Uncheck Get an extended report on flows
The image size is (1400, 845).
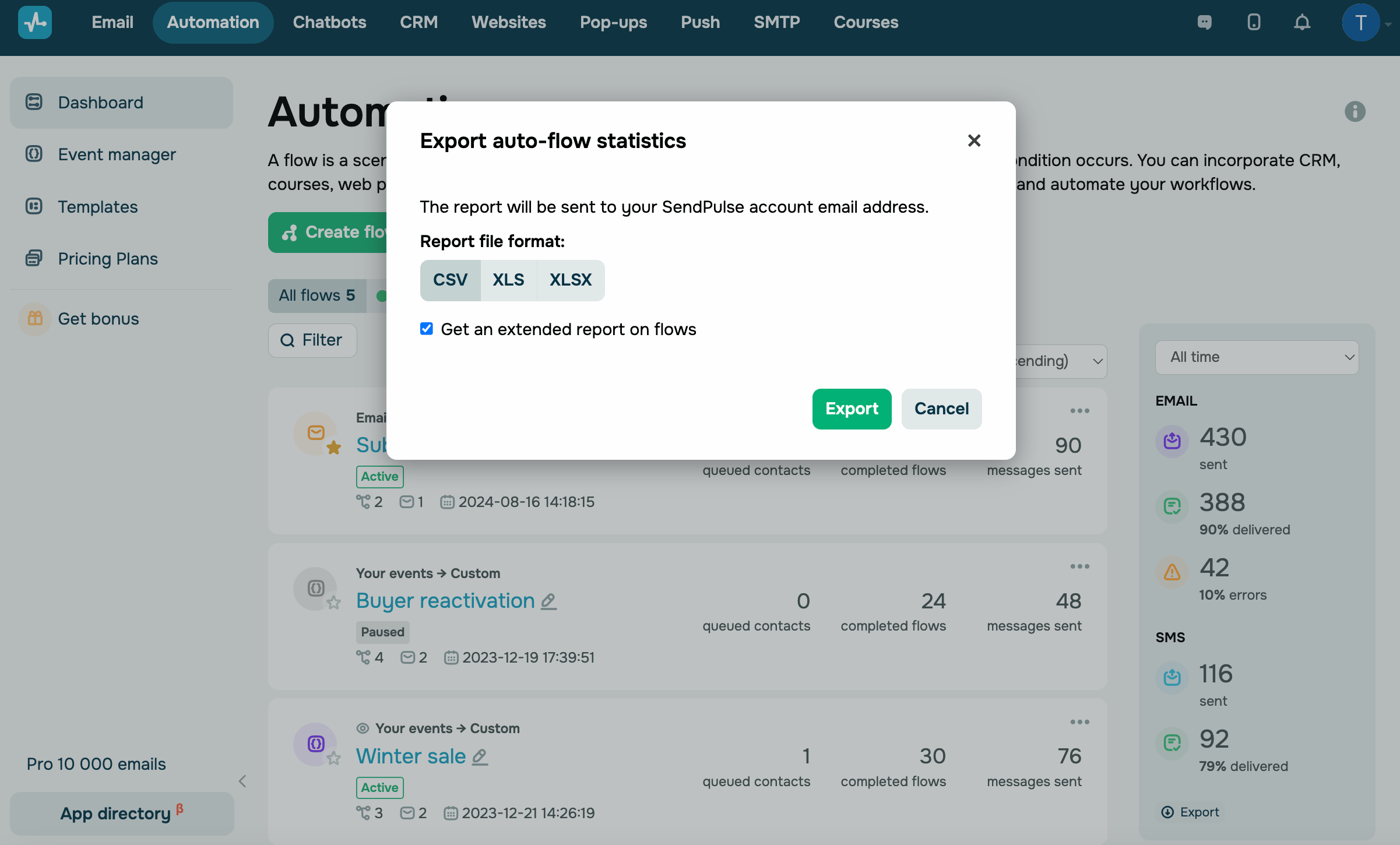pyautogui.click(x=427, y=329)
